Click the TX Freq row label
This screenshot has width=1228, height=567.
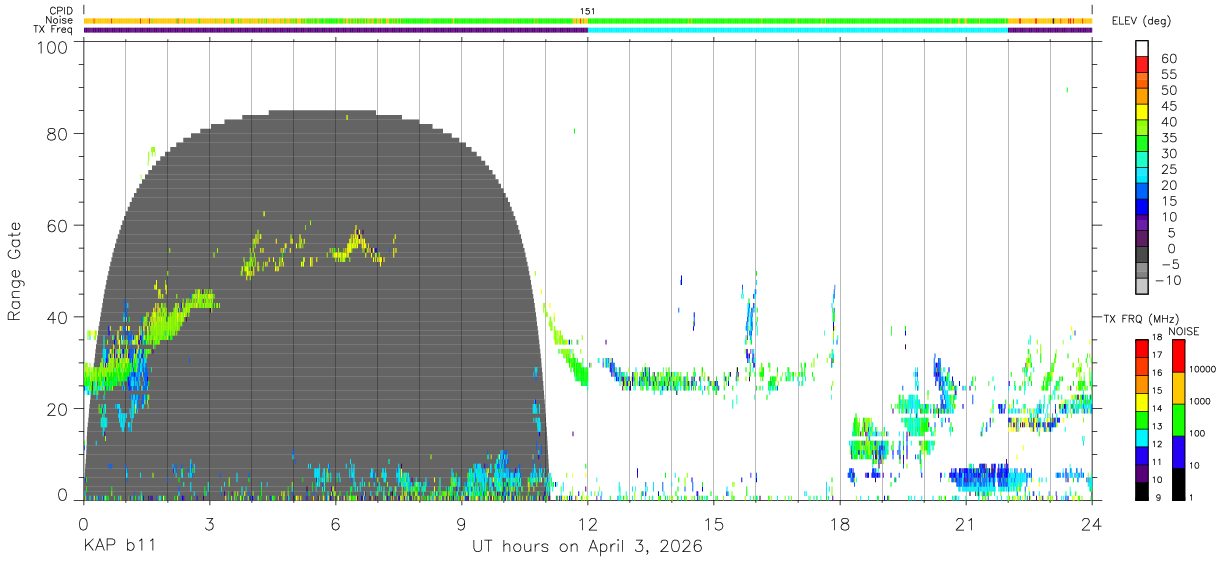tap(53, 29)
